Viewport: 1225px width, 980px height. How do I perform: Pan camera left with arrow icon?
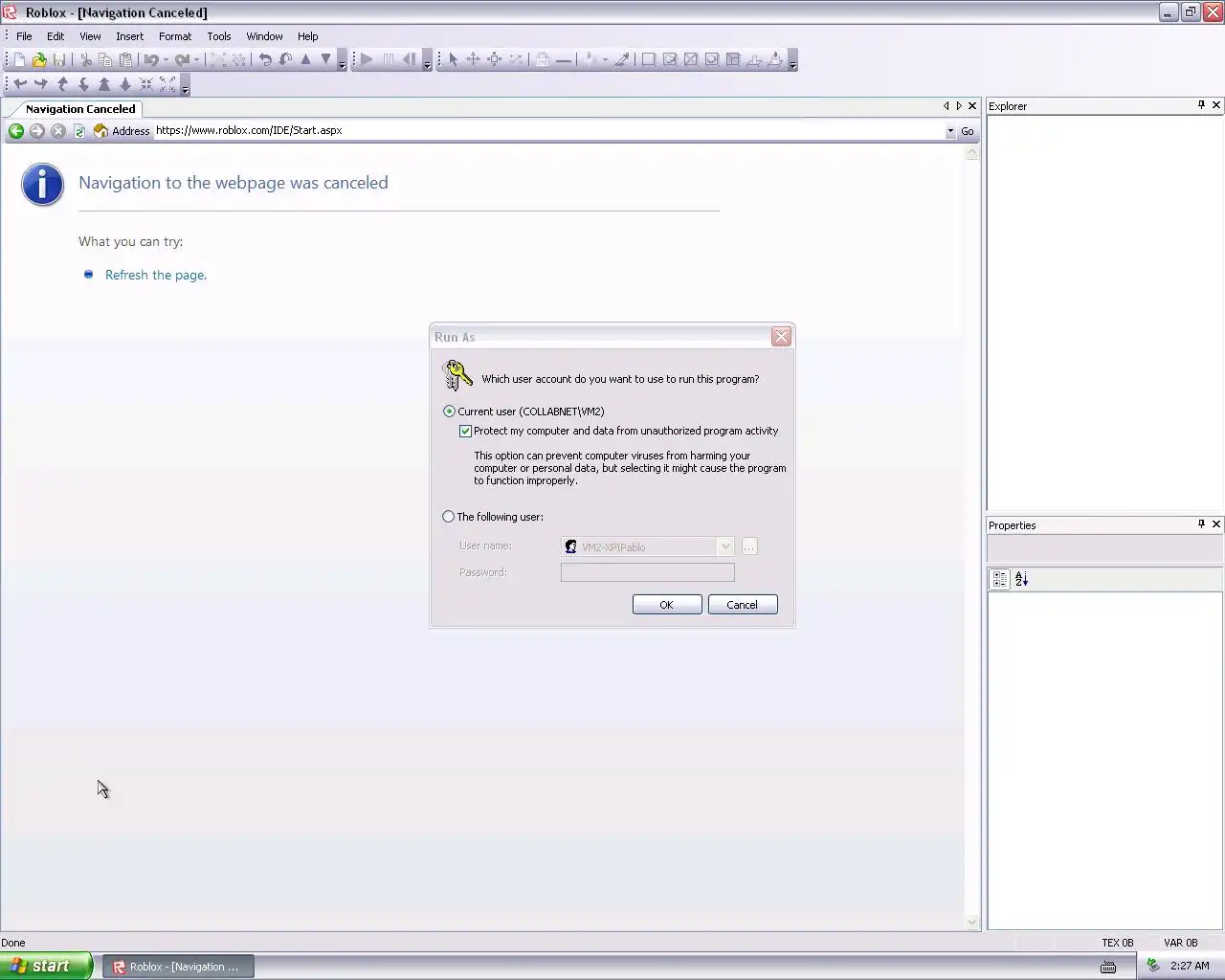click(20, 84)
